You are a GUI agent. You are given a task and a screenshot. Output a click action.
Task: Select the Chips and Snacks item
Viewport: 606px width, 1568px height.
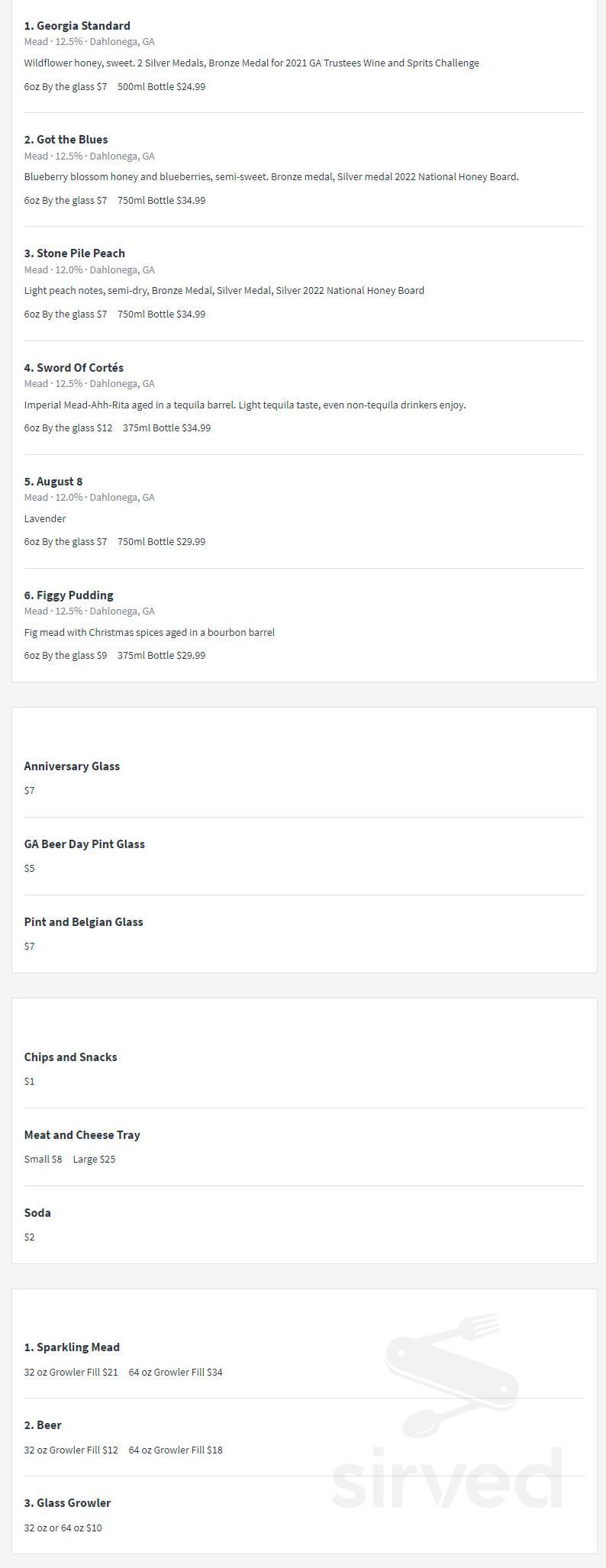[x=70, y=1057]
